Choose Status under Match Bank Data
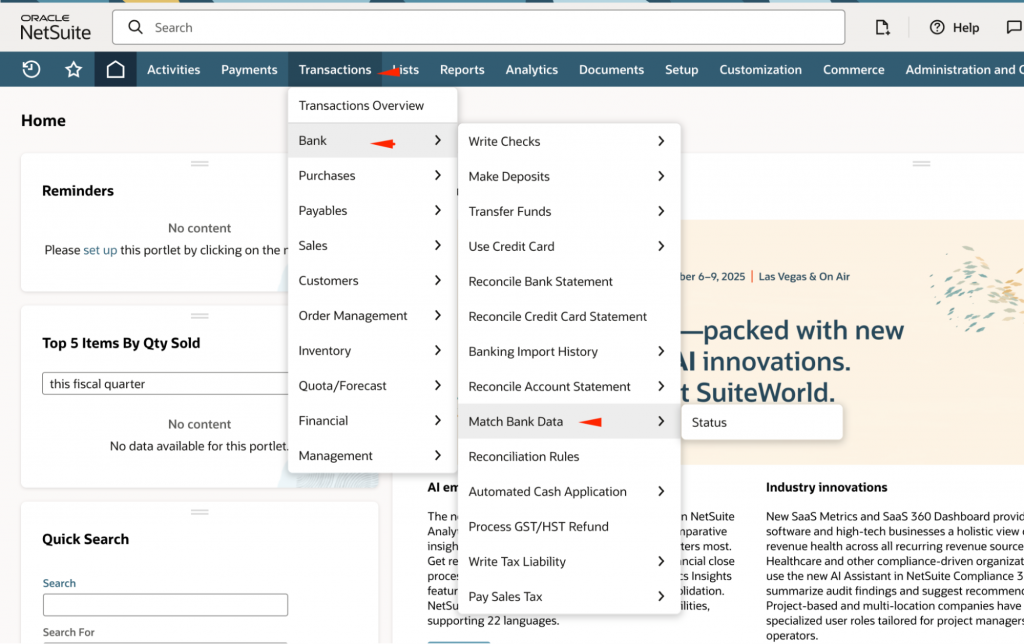The height and width of the screenshot is (644, 1024). 709,423
